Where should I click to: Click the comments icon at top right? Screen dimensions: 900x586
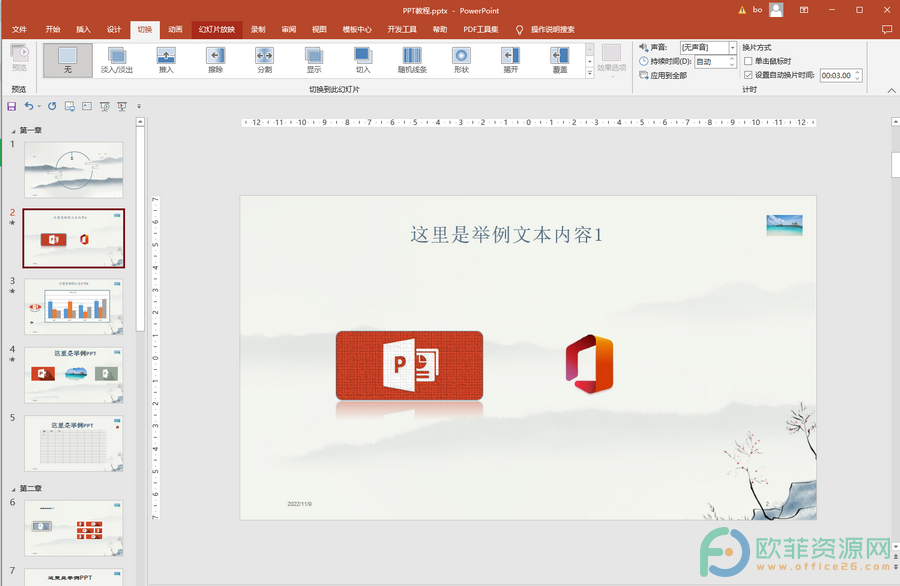coord(887,29)
